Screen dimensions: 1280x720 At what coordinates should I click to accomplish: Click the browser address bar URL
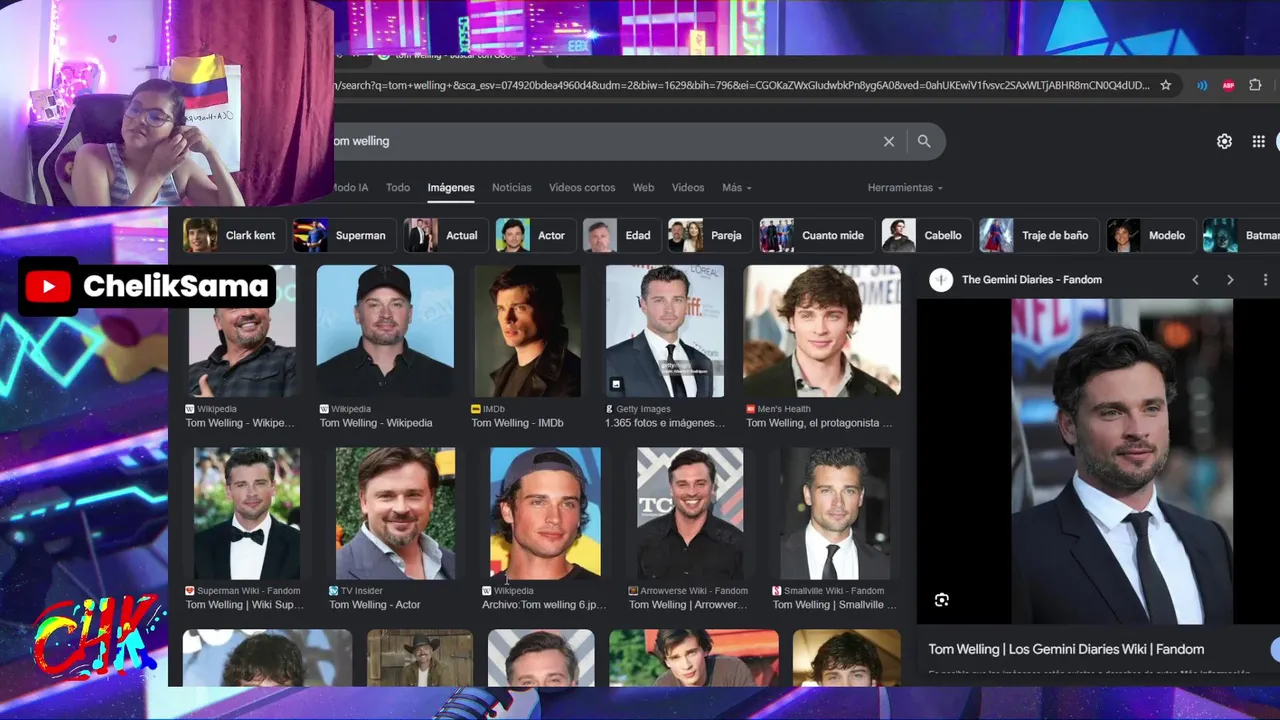pos(742,85)
